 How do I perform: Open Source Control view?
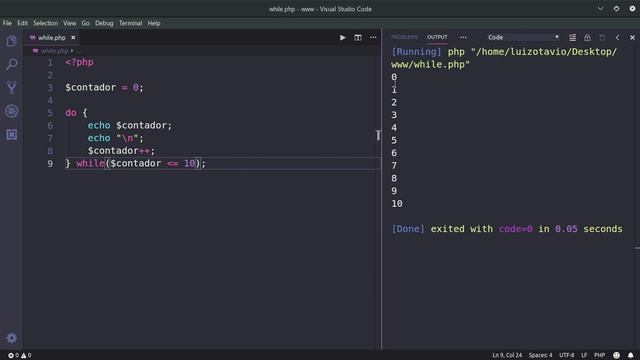[x=11, y=87]
